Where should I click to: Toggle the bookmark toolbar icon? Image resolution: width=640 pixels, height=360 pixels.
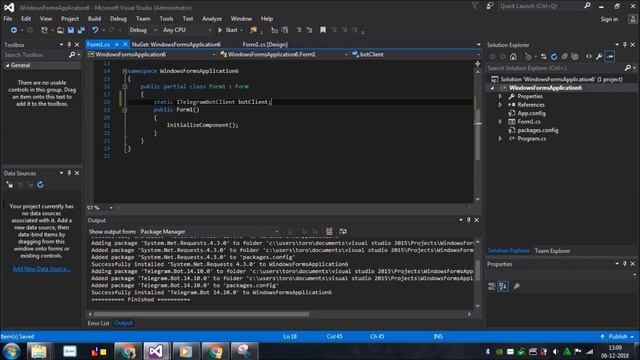(x=323, y=30)
